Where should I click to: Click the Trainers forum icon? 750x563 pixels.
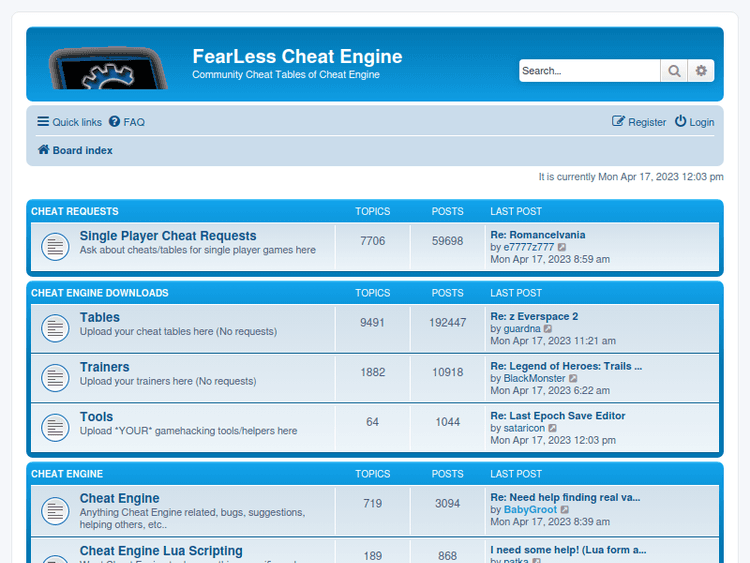pyautogui.click(x=55, y=377)
